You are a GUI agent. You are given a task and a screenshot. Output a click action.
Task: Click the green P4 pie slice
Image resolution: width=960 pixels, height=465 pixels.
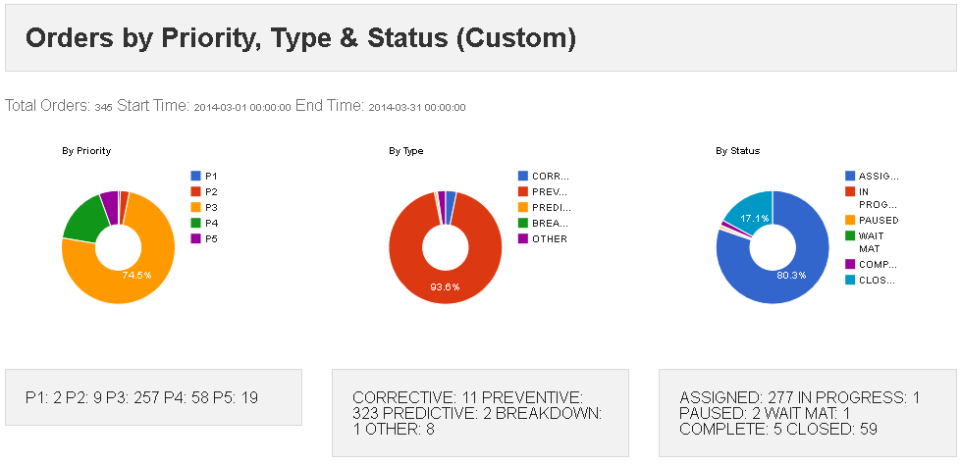pos(82,215)
